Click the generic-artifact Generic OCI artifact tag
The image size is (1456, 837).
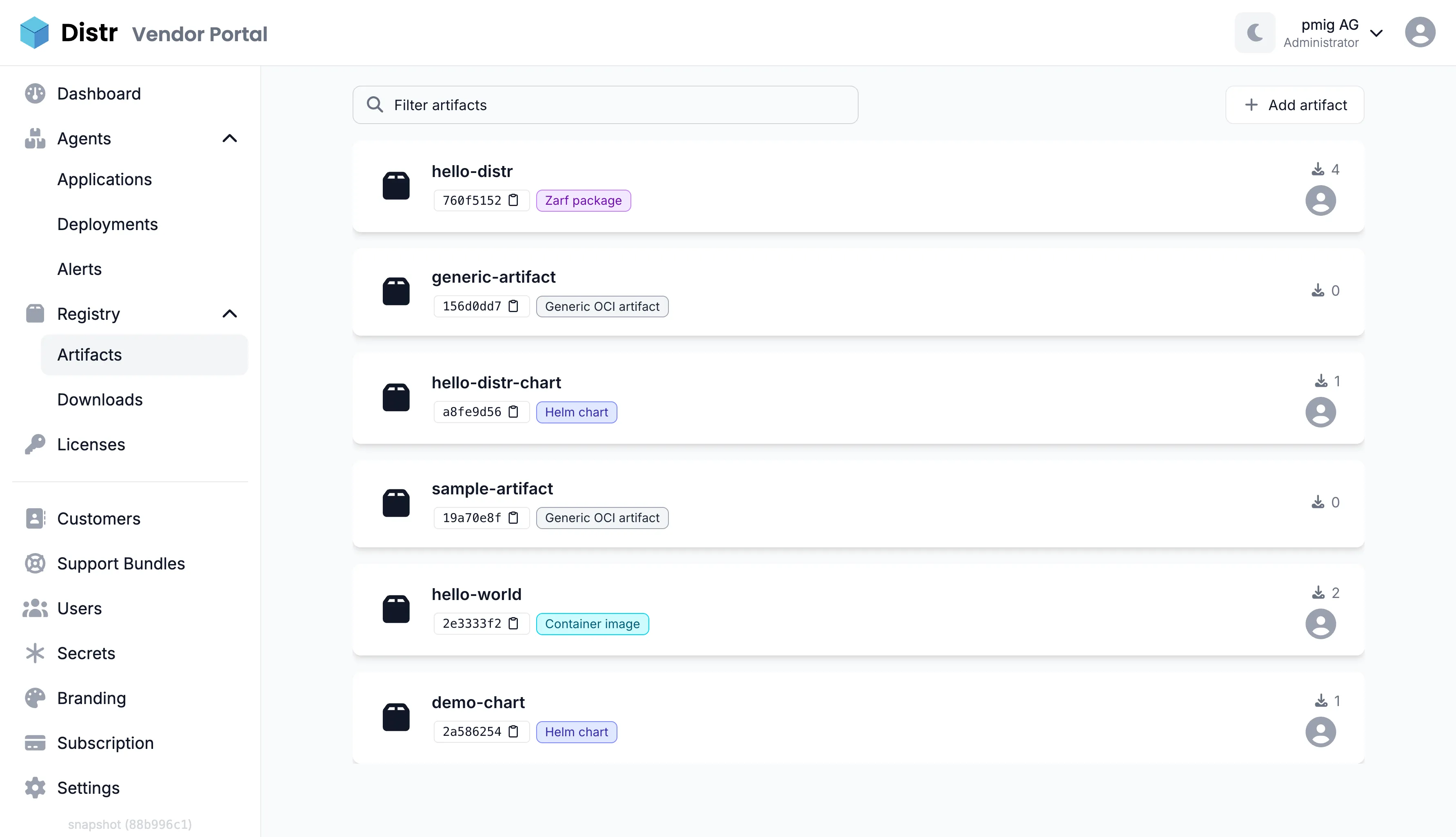click(602, 306)
